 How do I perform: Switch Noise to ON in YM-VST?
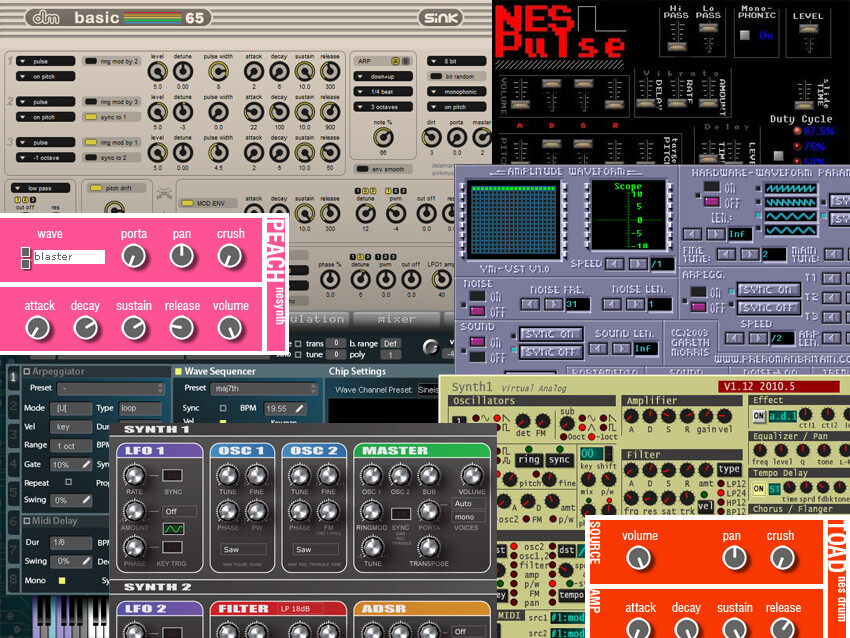(x=476, y=294)
